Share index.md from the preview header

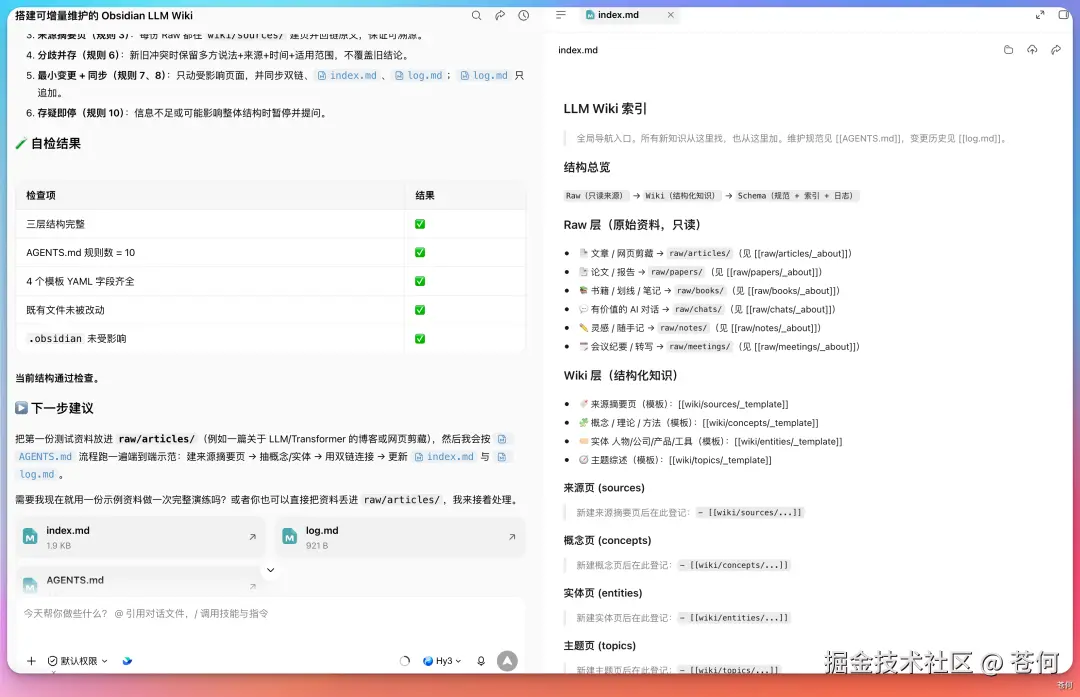[1056, 50]
